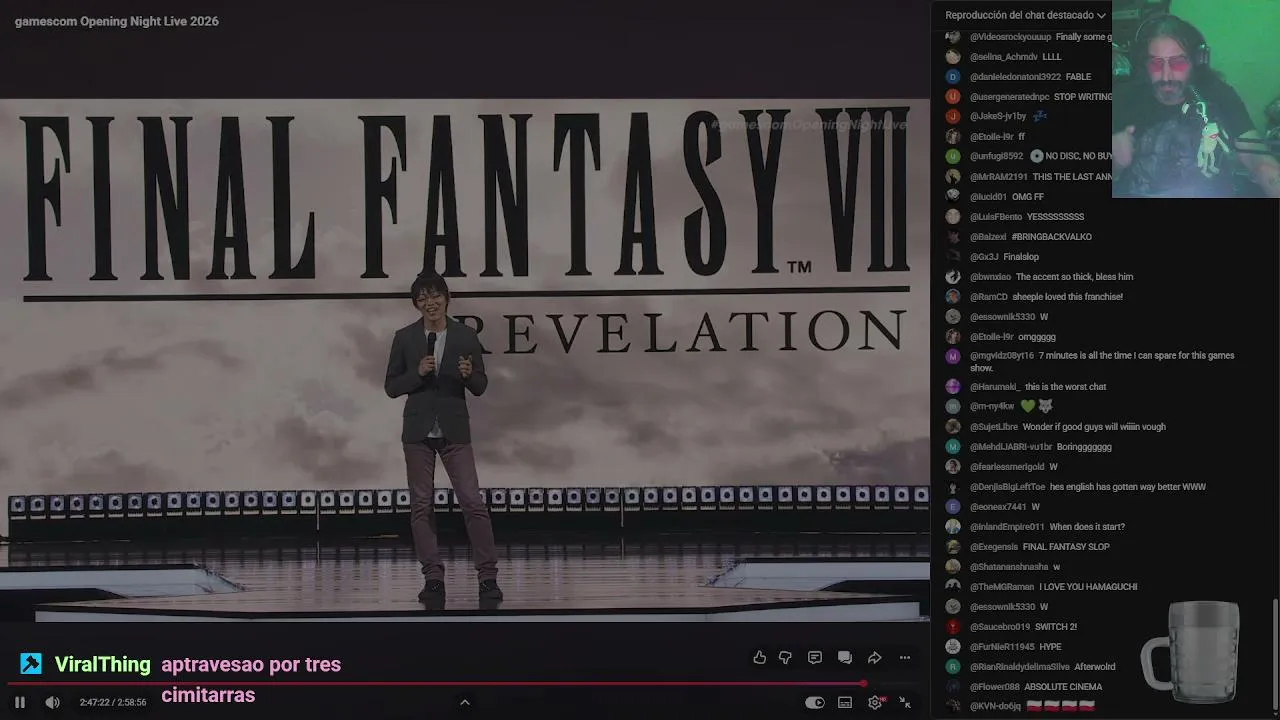Click the username @Balzexi in chat
The height and width of the screenshot is (720, 1280).
(988, 237)
